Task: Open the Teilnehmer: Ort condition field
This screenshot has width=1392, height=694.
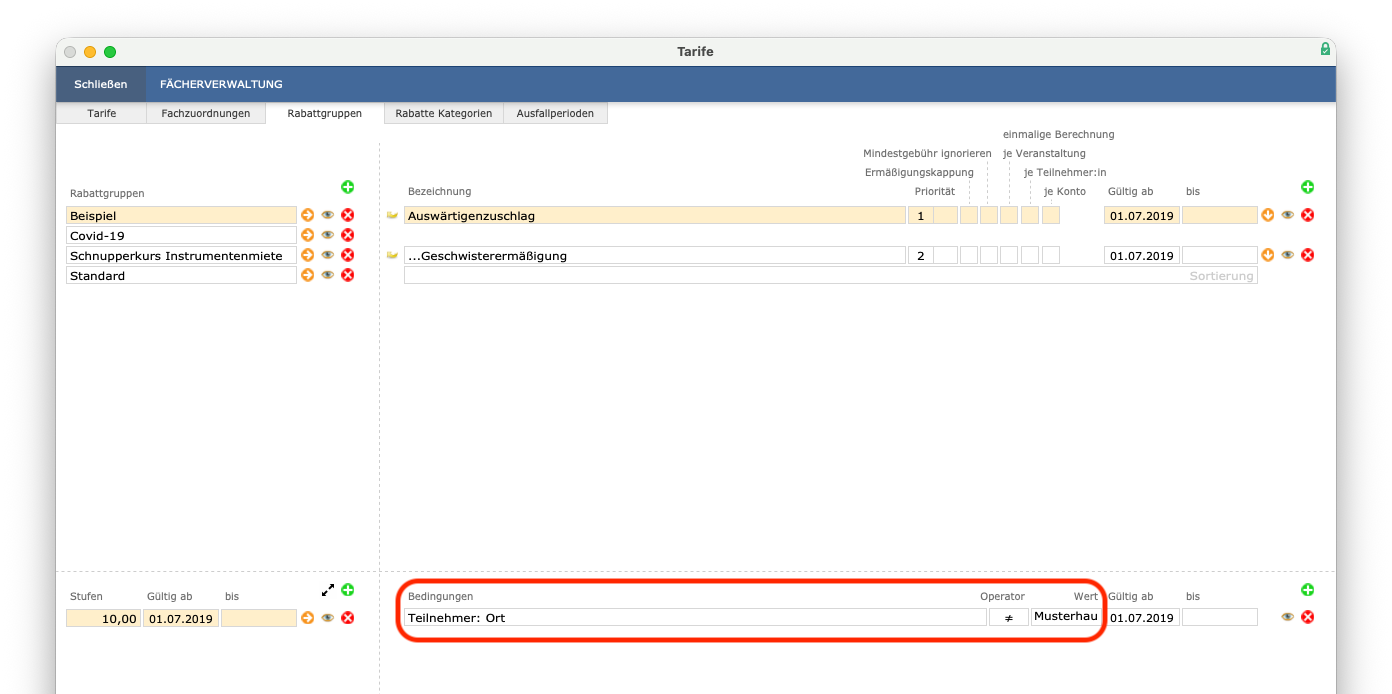Action: pyautogui.click(x=695, y=618)
